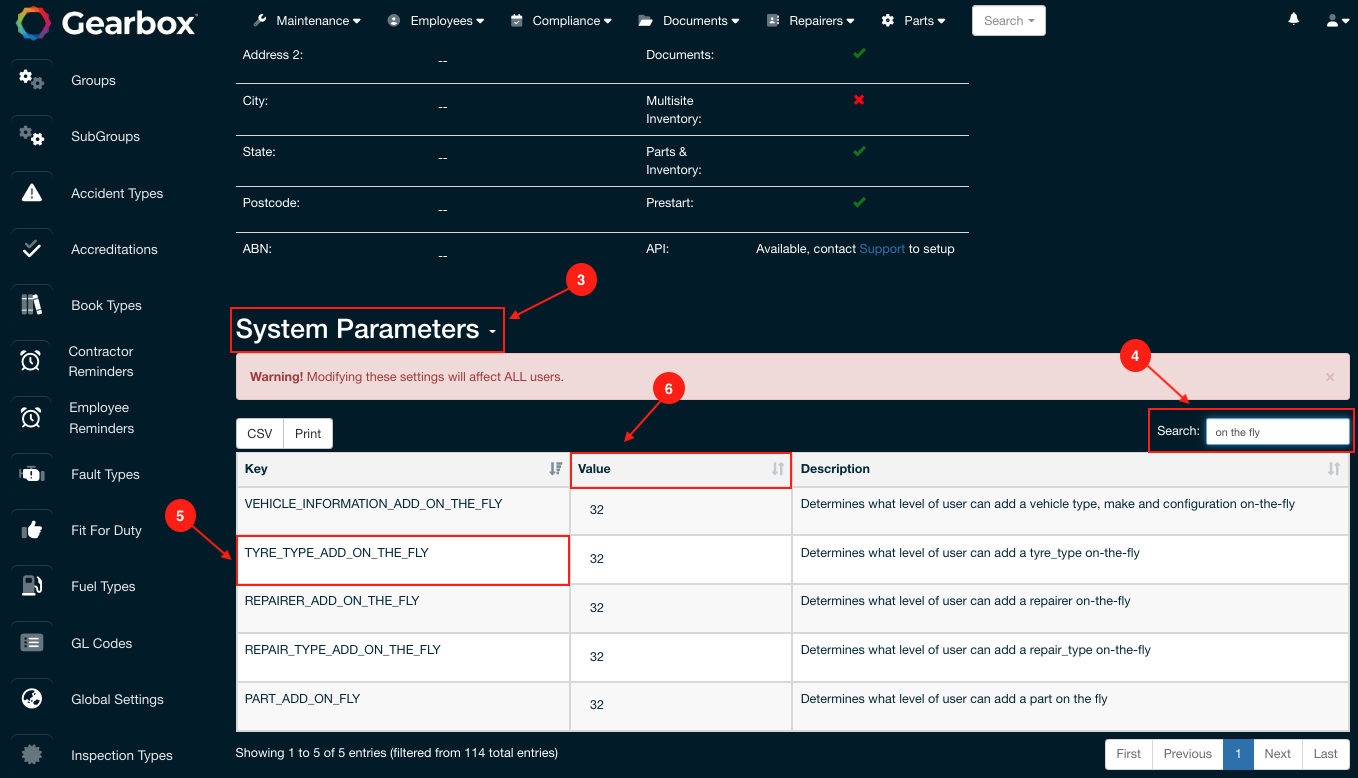Open the Repairers menu
The width and height of the screenshot is (1358, 778).
[x=810, y=20]
